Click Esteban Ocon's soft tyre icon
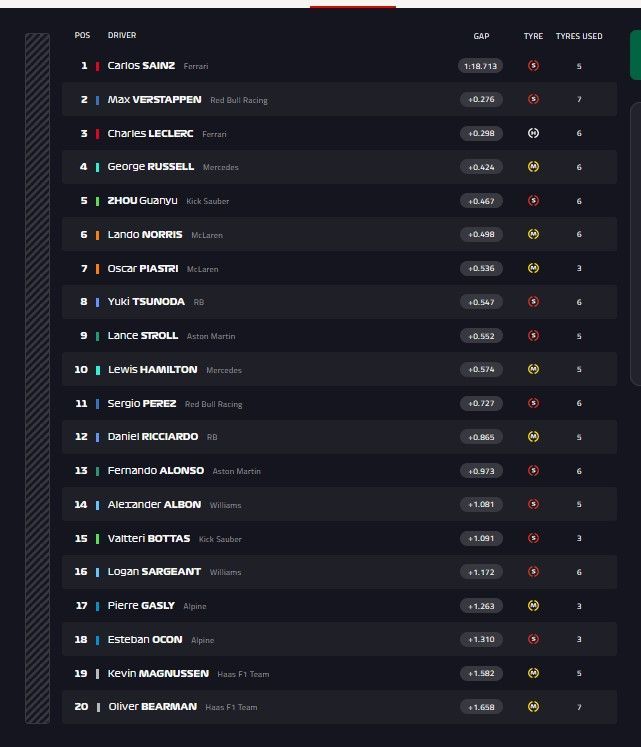Screen dimensions: 641x747 point(533,639)
